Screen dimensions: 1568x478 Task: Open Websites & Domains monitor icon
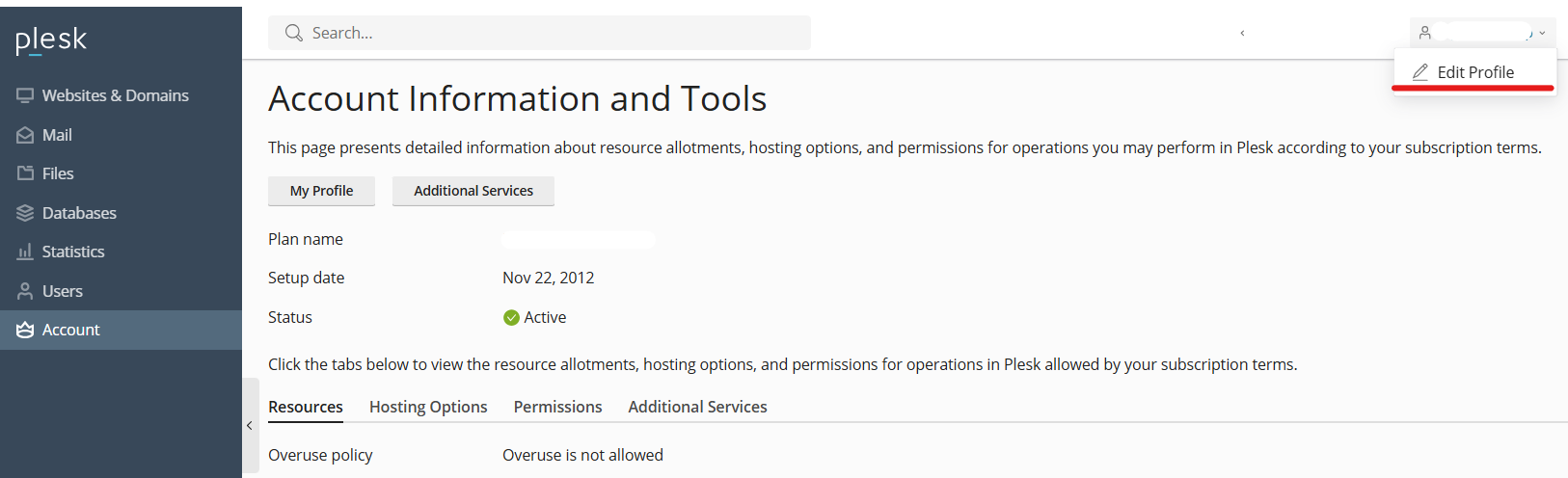tap(25, 95)
